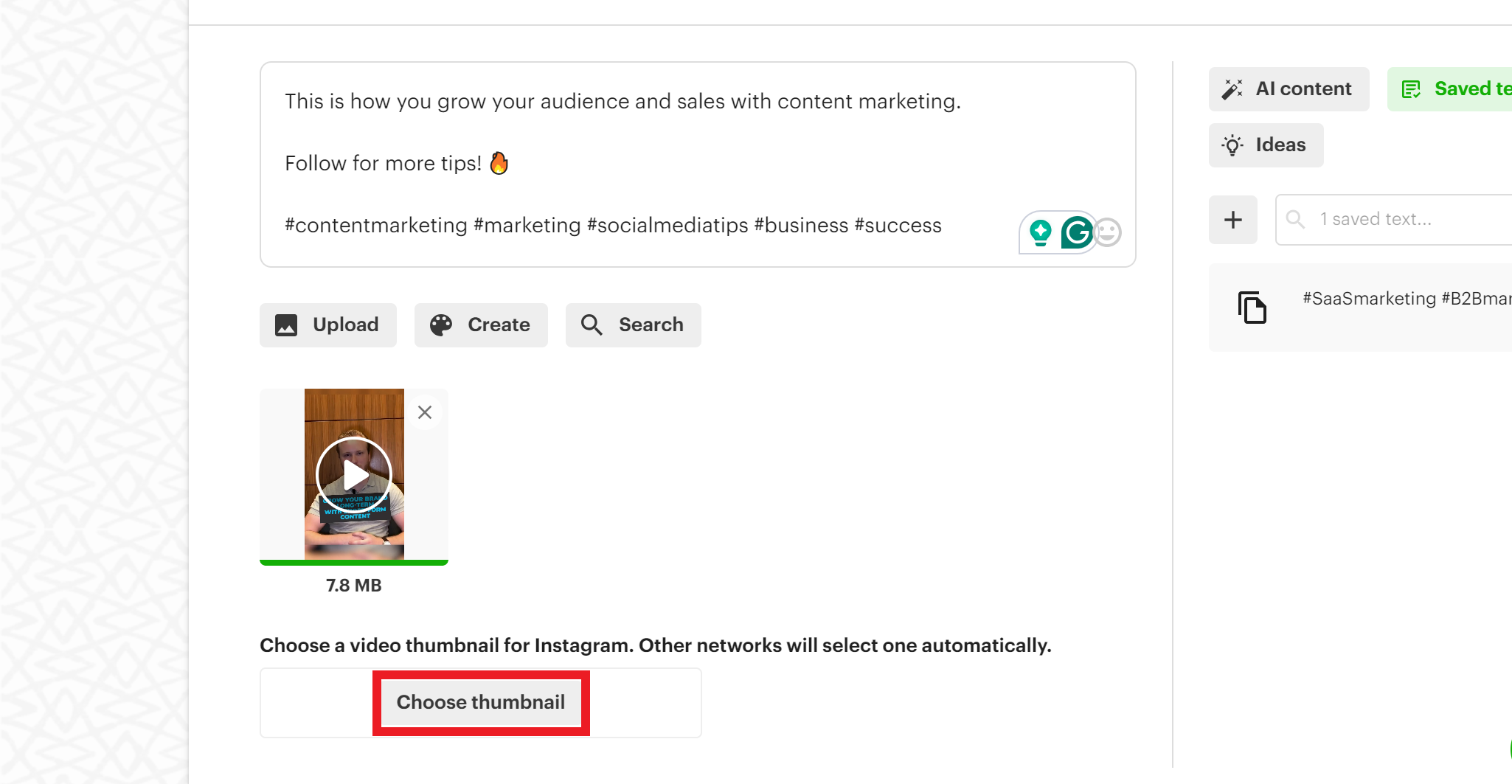
Task: Use the Search media magnifier icon
Action: click(x=591, y=325)
